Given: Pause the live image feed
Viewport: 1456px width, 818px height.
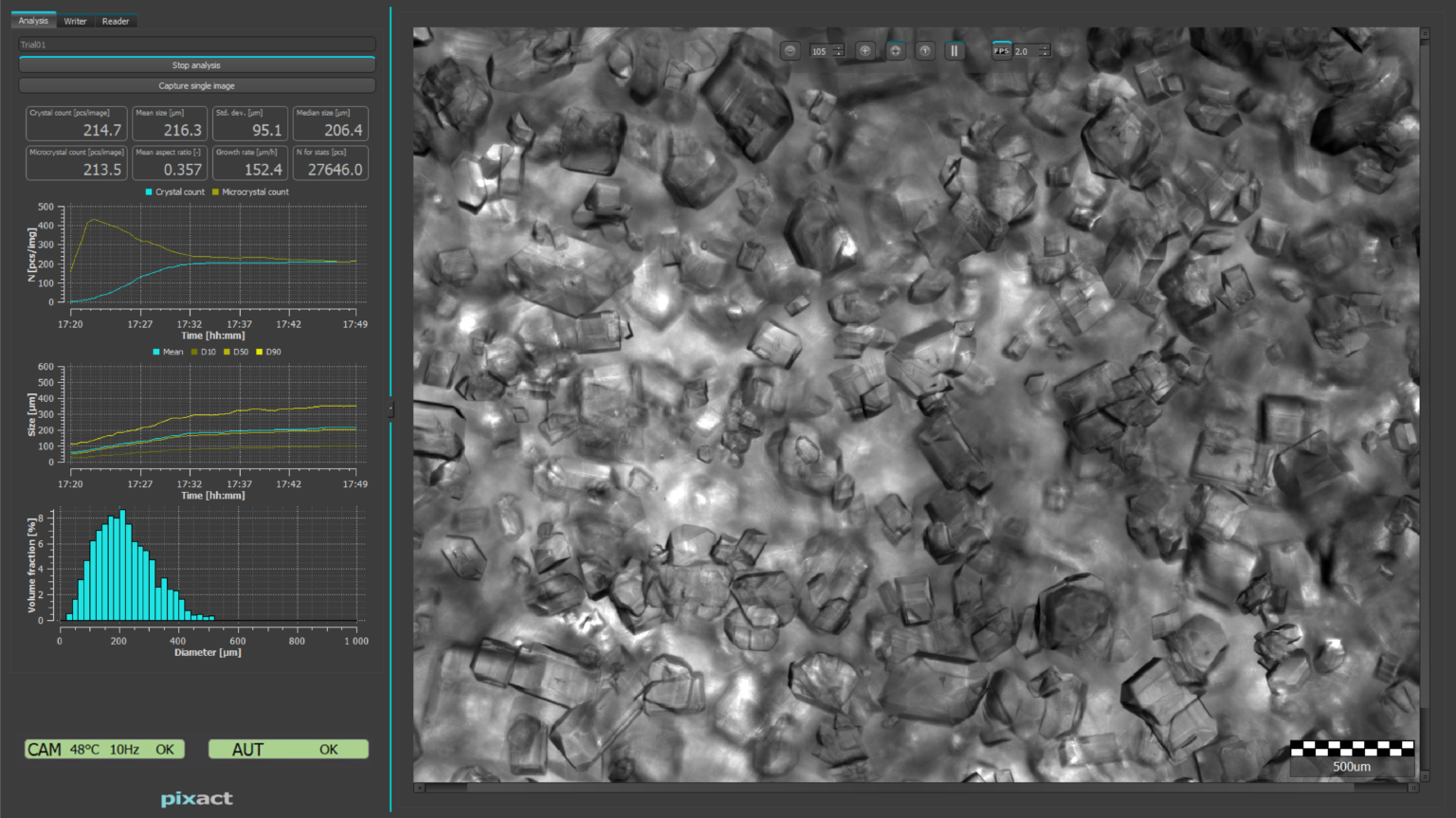Looking at the screenshot, I should (955, 51).
